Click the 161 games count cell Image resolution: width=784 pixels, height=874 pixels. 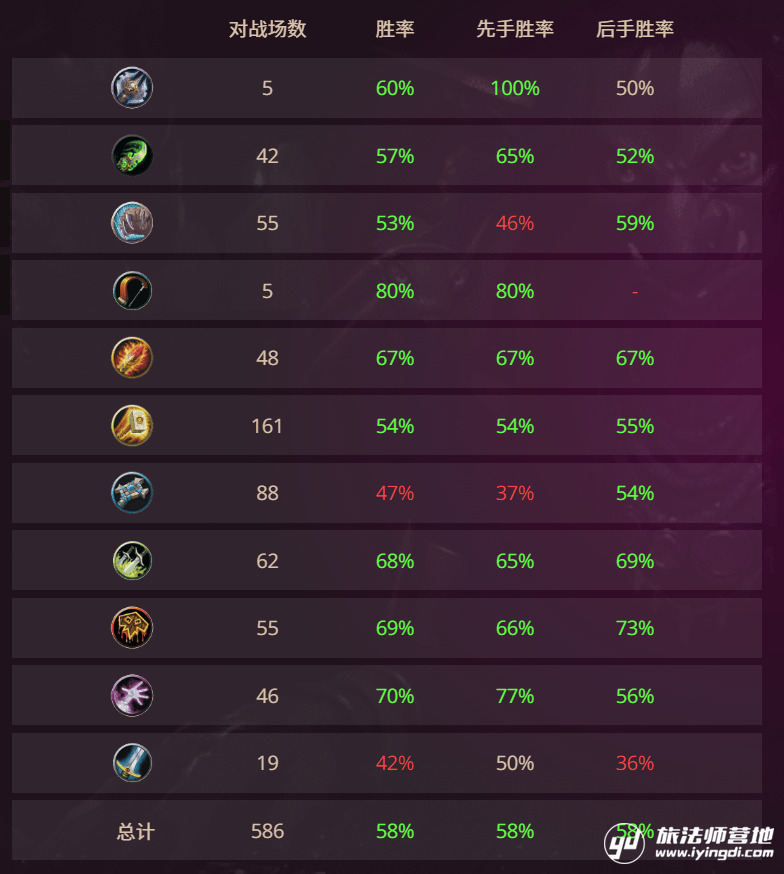pyautogui.click(x=267, y=426)
